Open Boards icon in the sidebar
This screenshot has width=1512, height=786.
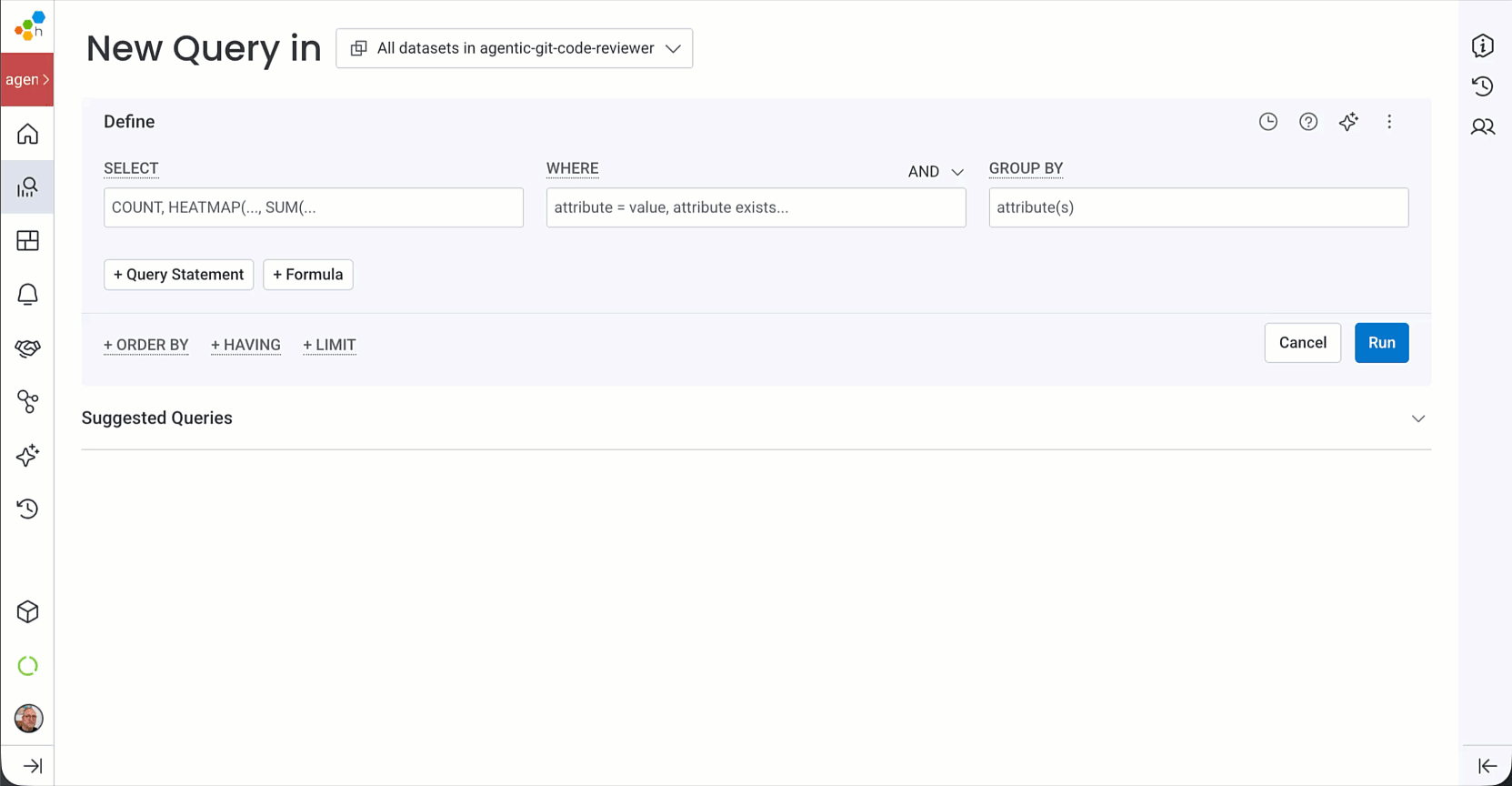(27, 241)
